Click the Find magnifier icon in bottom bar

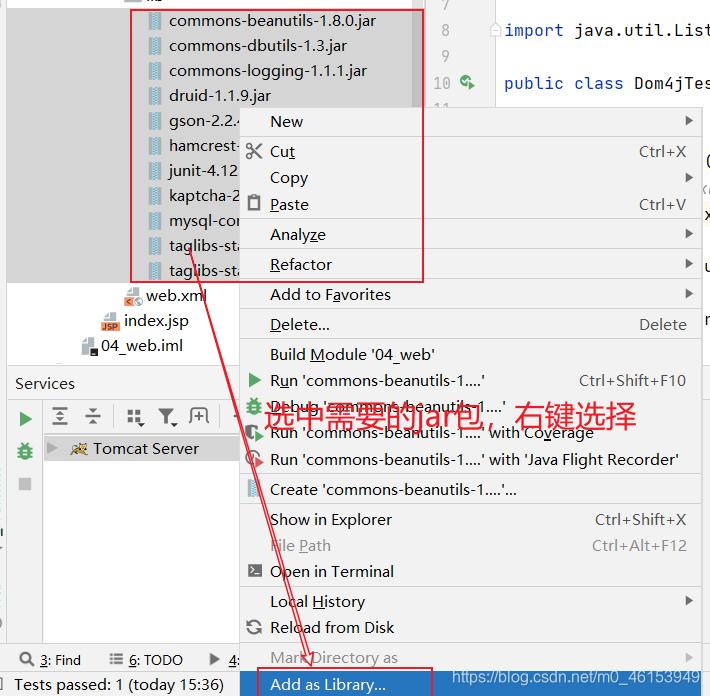point(27,659)
